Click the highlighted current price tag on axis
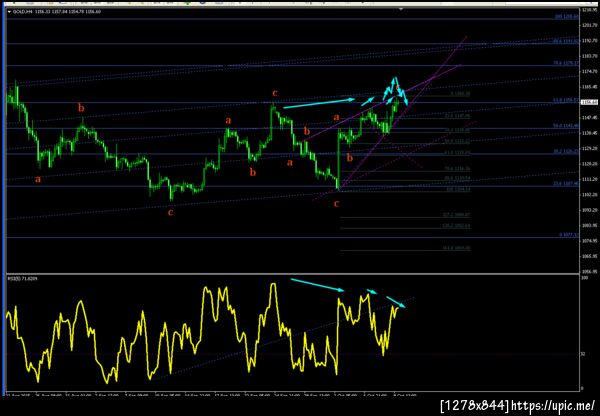600x416 pixels. [x=589, y=102]
